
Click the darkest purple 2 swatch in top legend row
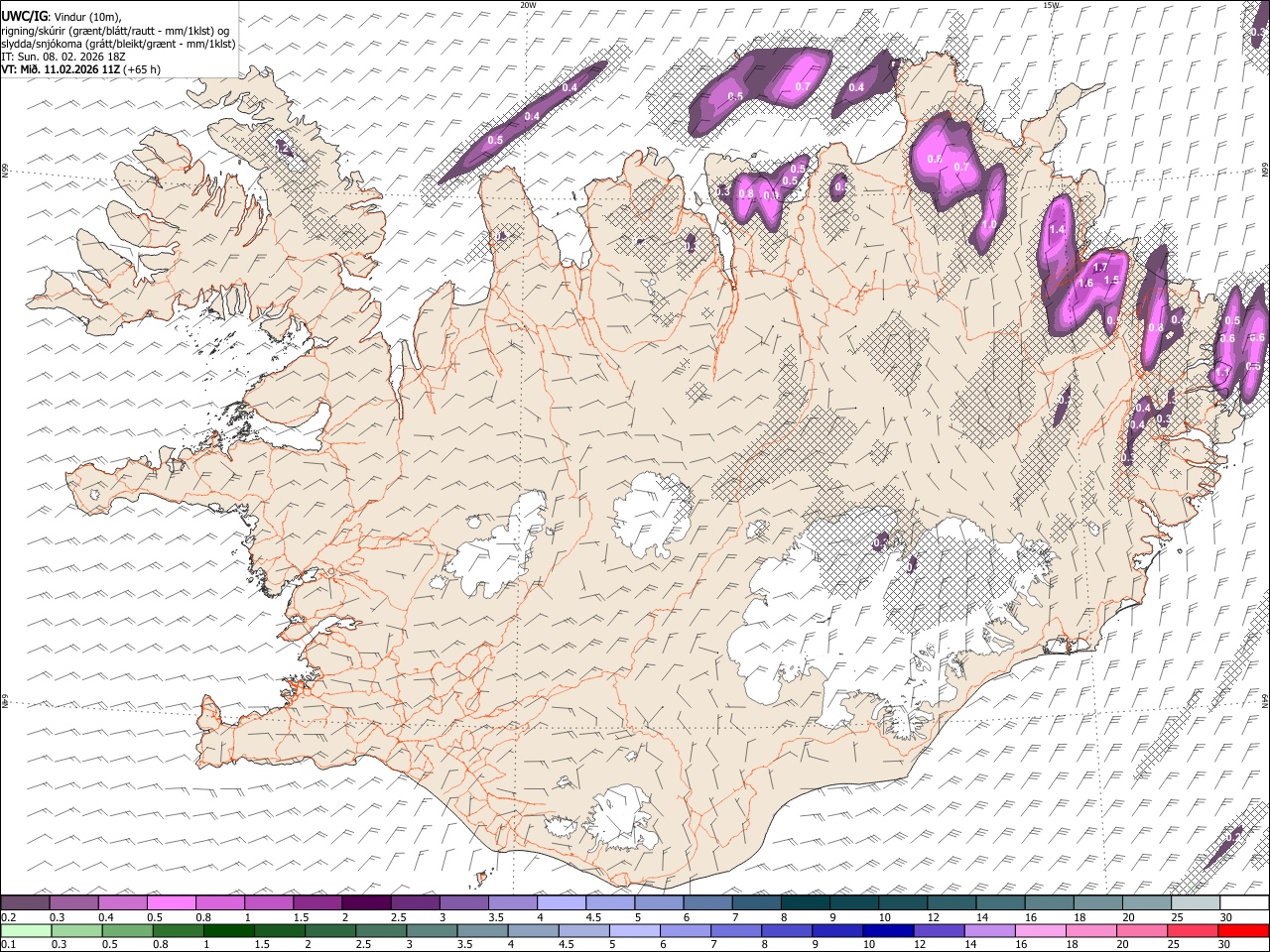(x=366, y=903)
